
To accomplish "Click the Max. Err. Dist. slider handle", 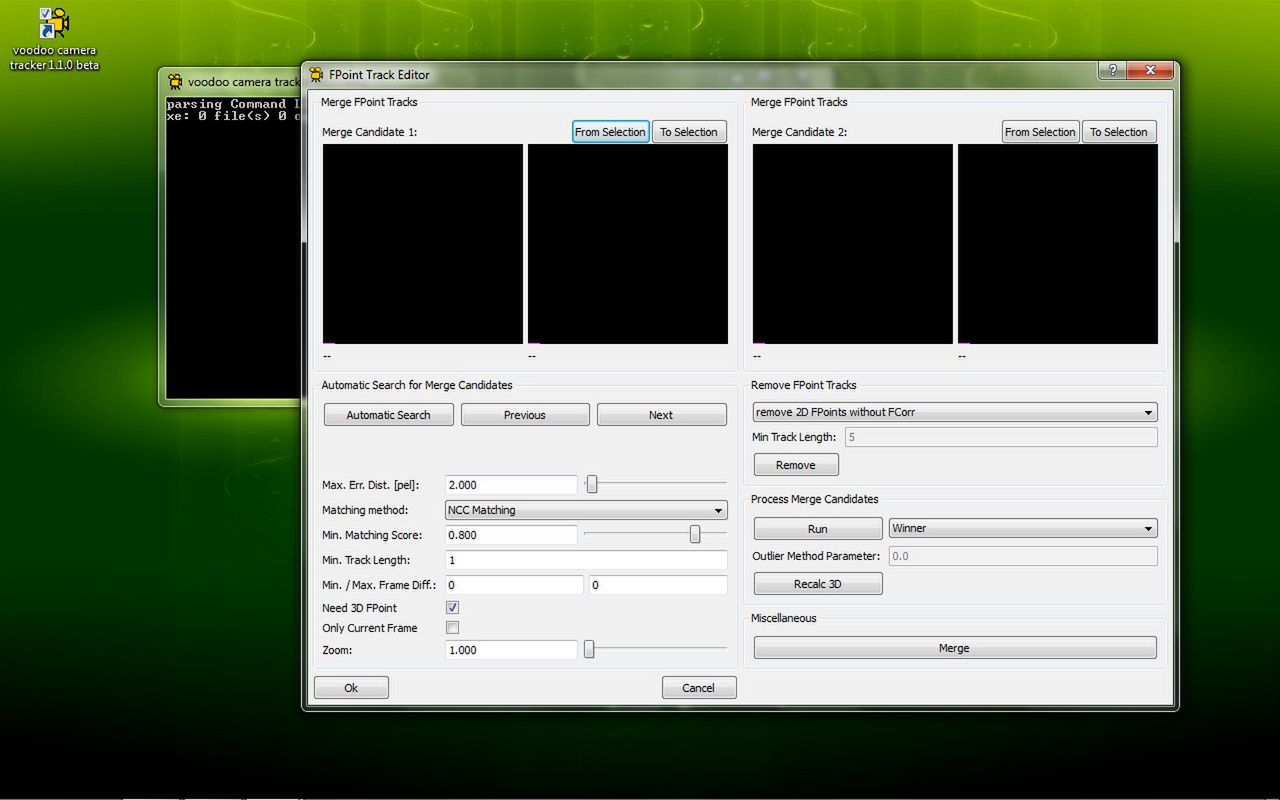I will click(591, 485).
